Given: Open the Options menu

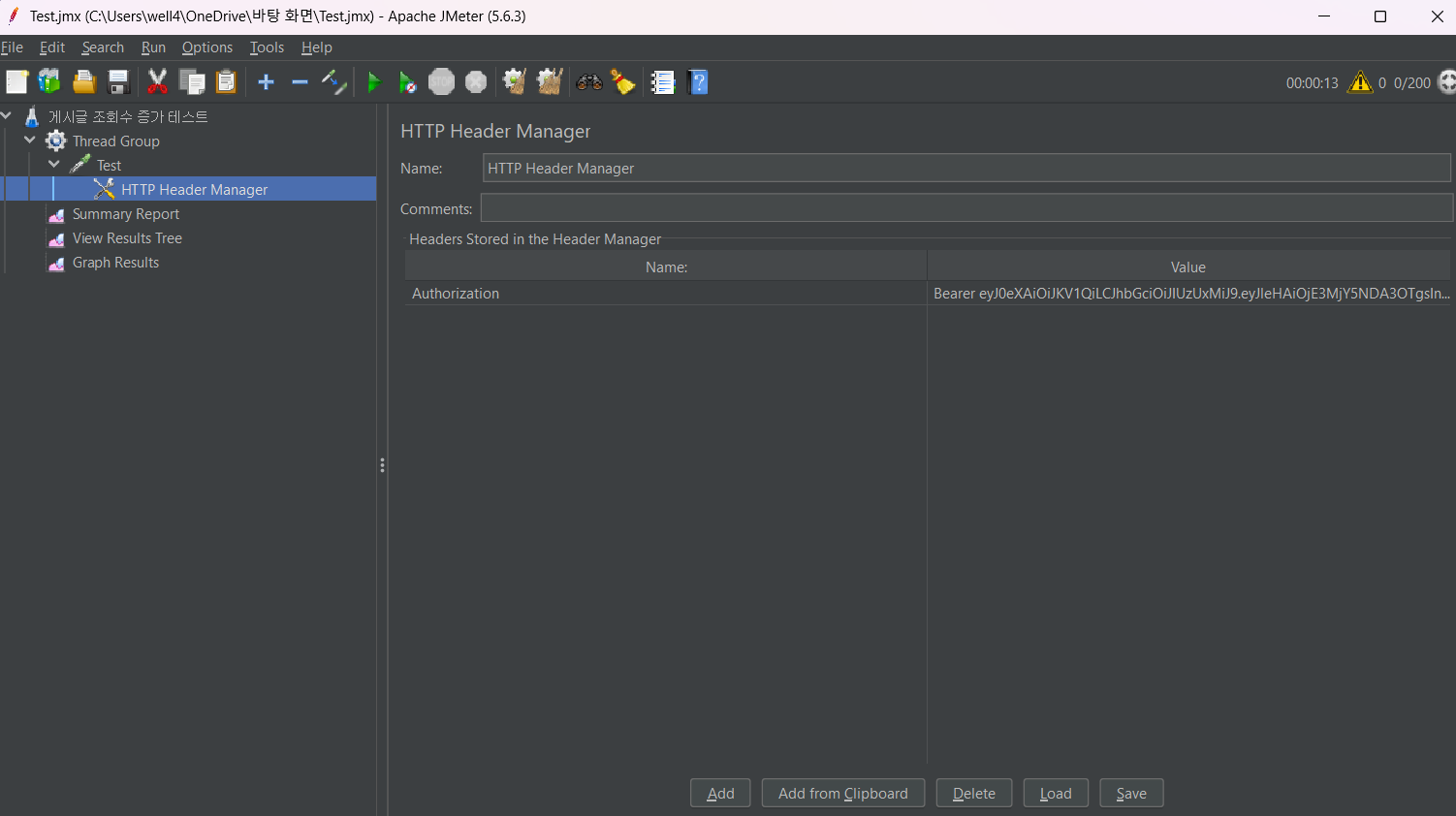Looking at the screenshot, I should [207, 47].
